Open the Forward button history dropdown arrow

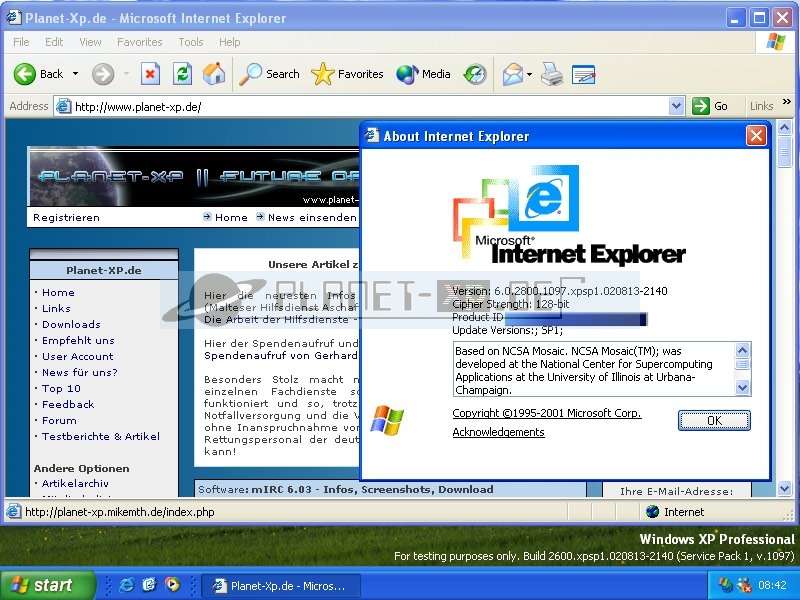click(126, 74)
